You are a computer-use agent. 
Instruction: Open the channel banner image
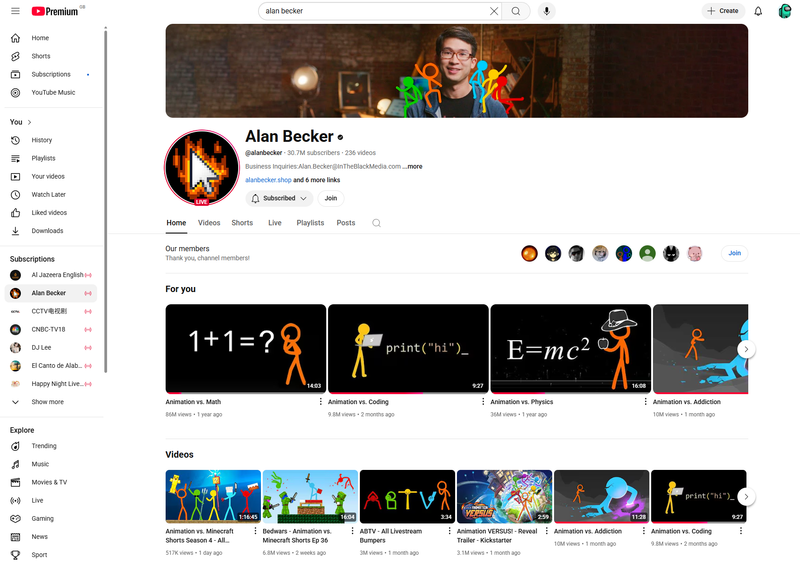pos(457,71)
